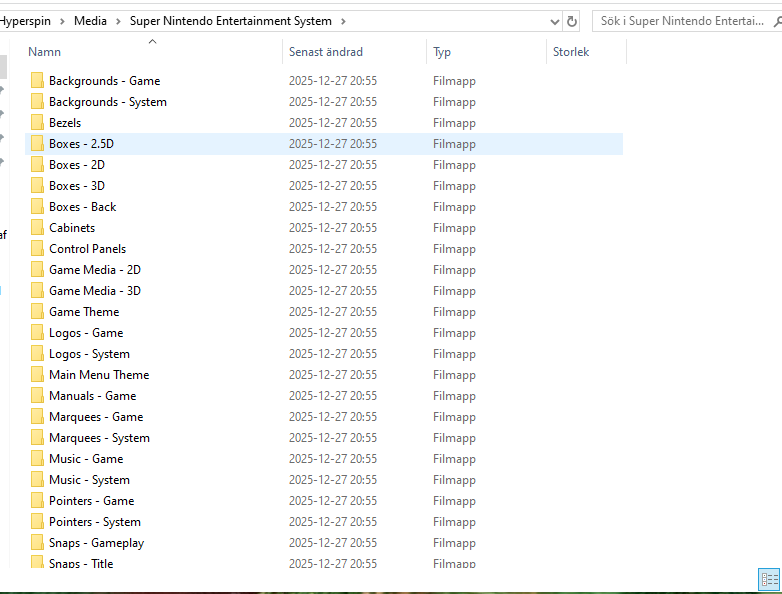Select the Snaps - Gameplay folder

pyautogui.click(x=96, y=543)
